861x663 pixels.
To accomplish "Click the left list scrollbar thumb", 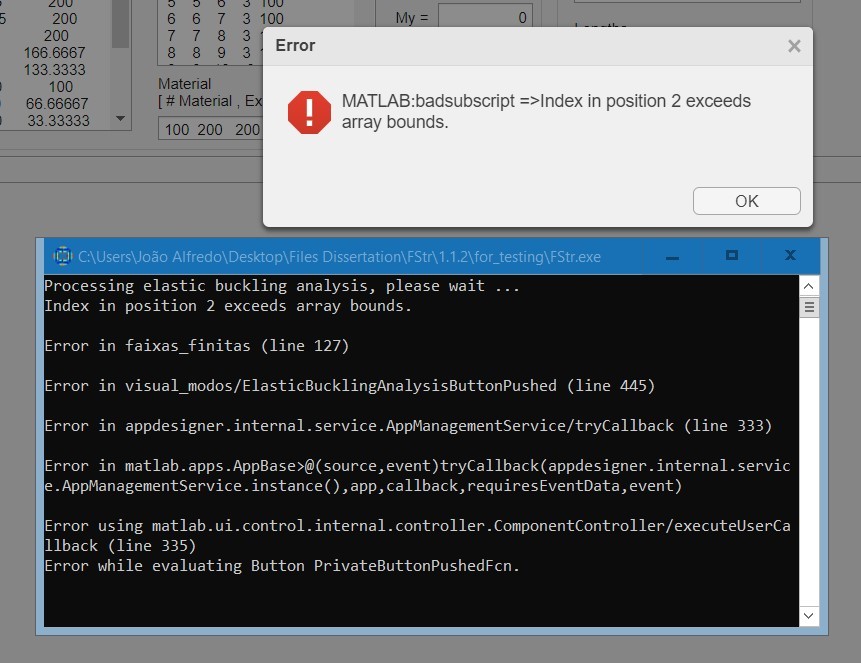I will tap(120, 24).
